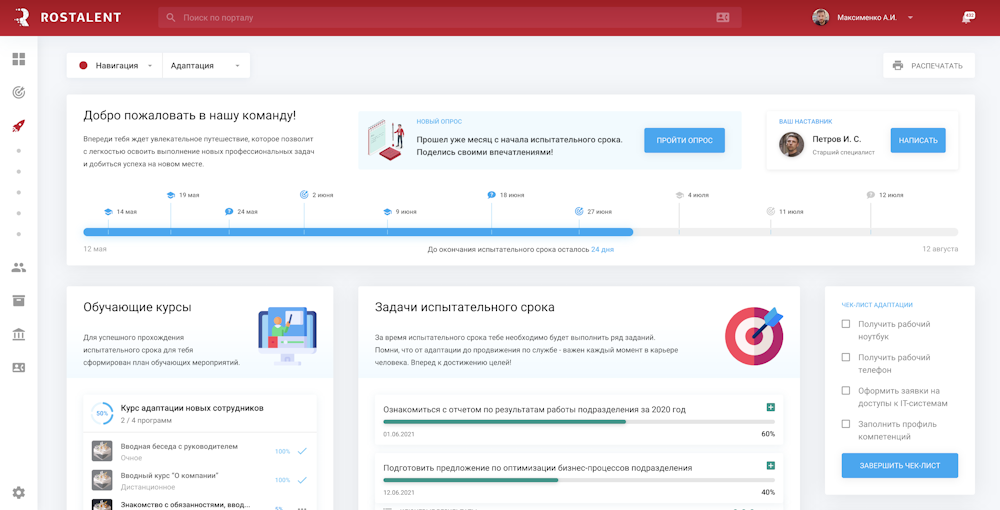Click the 50% progress circle icon
The width and height of the screenshot is (1000, 510).
click(102, 413)
